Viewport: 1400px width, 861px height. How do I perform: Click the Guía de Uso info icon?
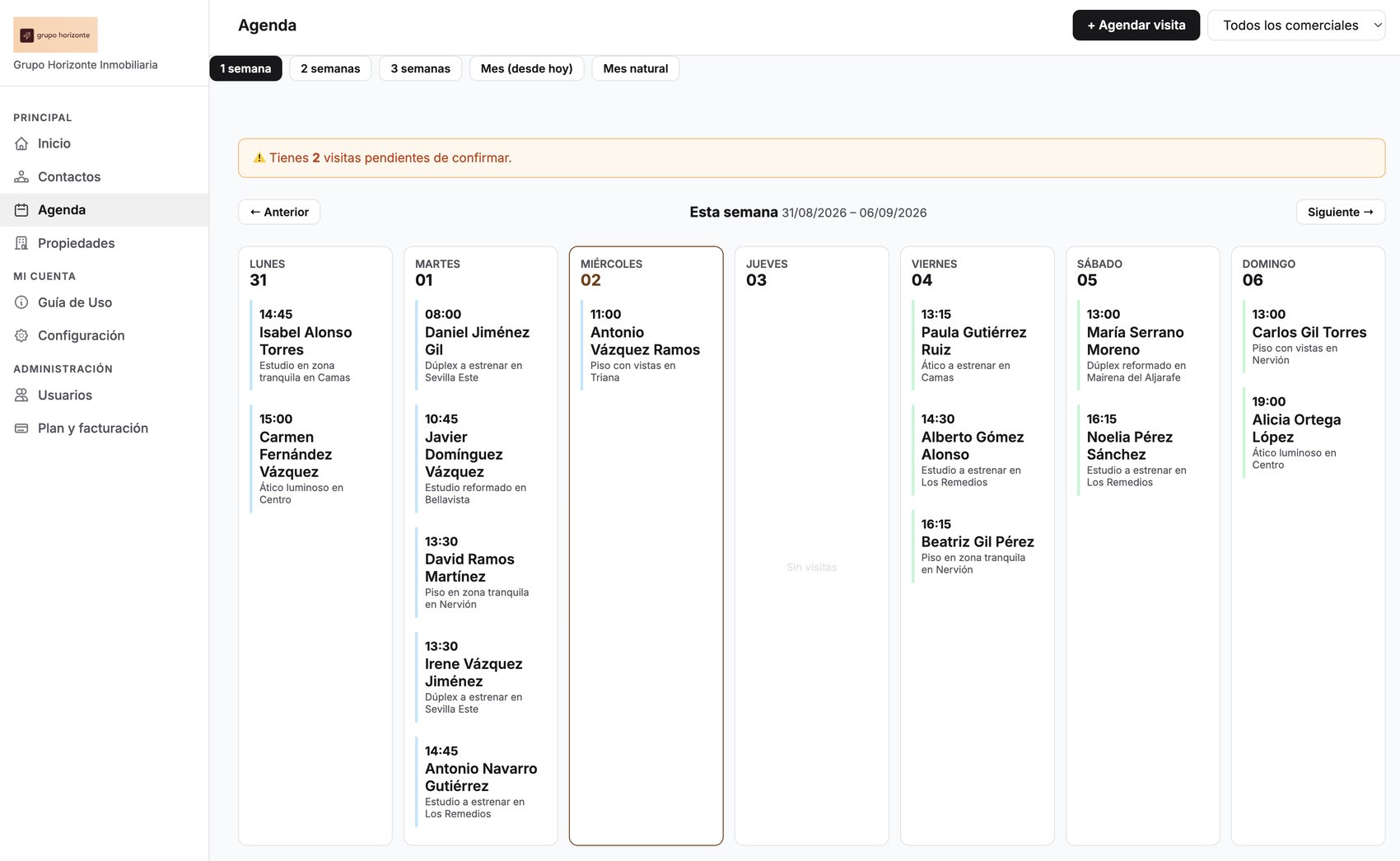(x=21, y=302)
